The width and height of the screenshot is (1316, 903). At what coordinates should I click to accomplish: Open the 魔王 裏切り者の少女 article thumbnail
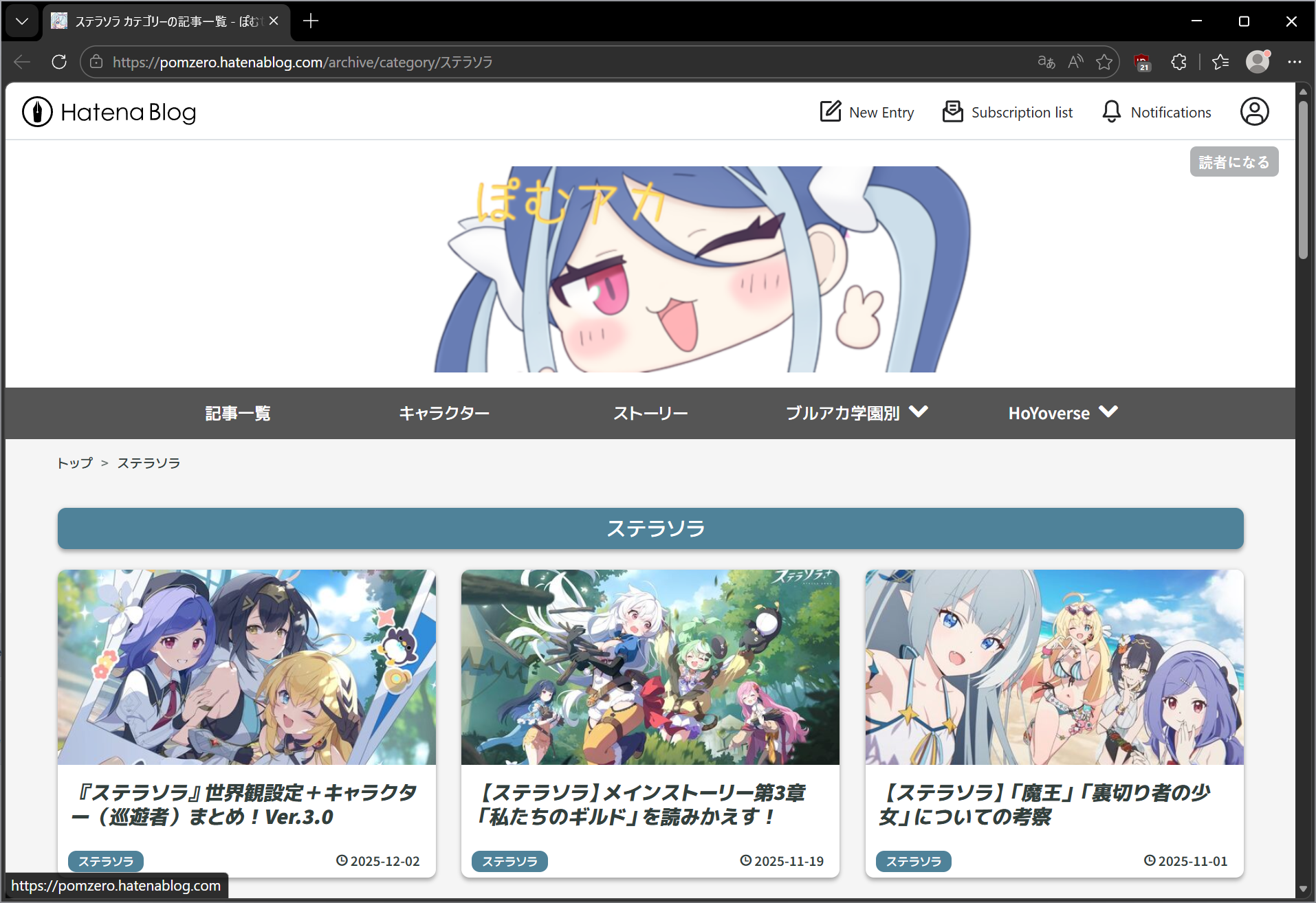[1055, 667]
